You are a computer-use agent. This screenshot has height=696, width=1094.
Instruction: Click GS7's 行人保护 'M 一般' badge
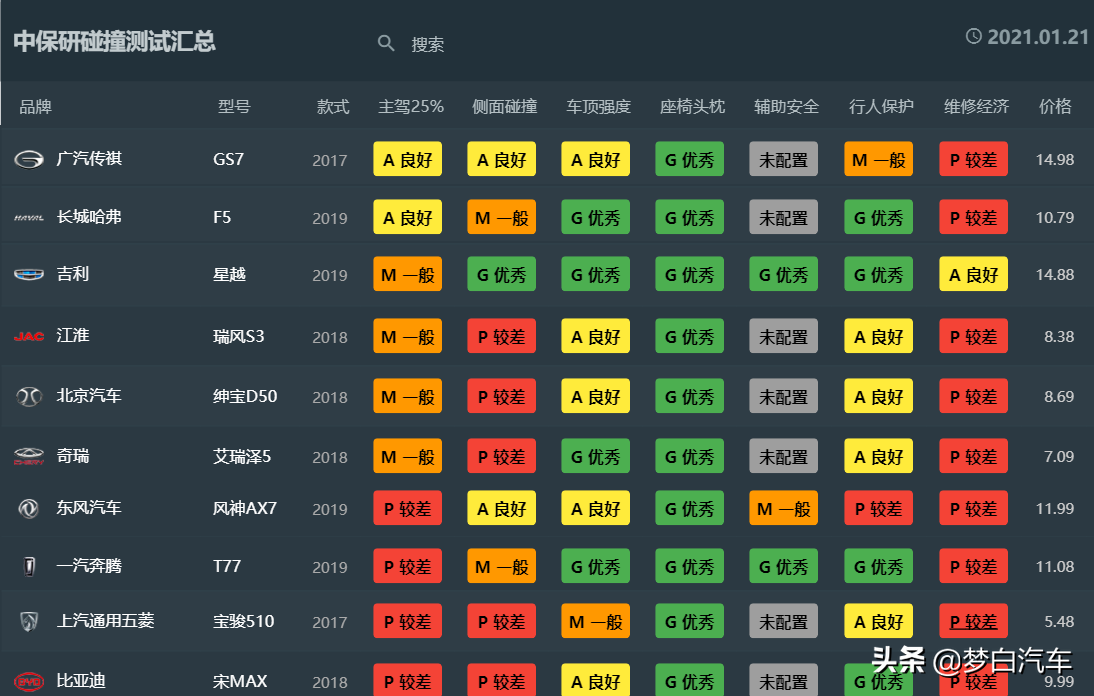878,160
